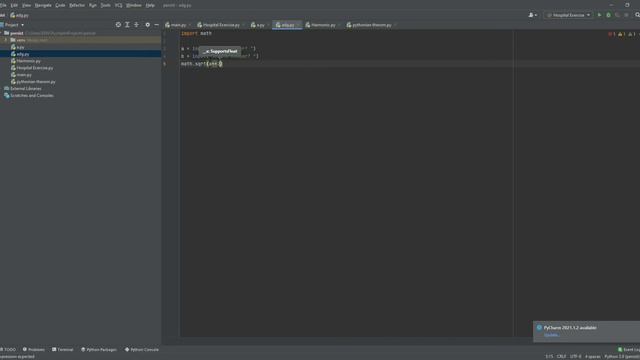This screenshot has width=640, height=360.
Task: Select the highlighted .py file in project tree
Action: click(x=80, y=54)
